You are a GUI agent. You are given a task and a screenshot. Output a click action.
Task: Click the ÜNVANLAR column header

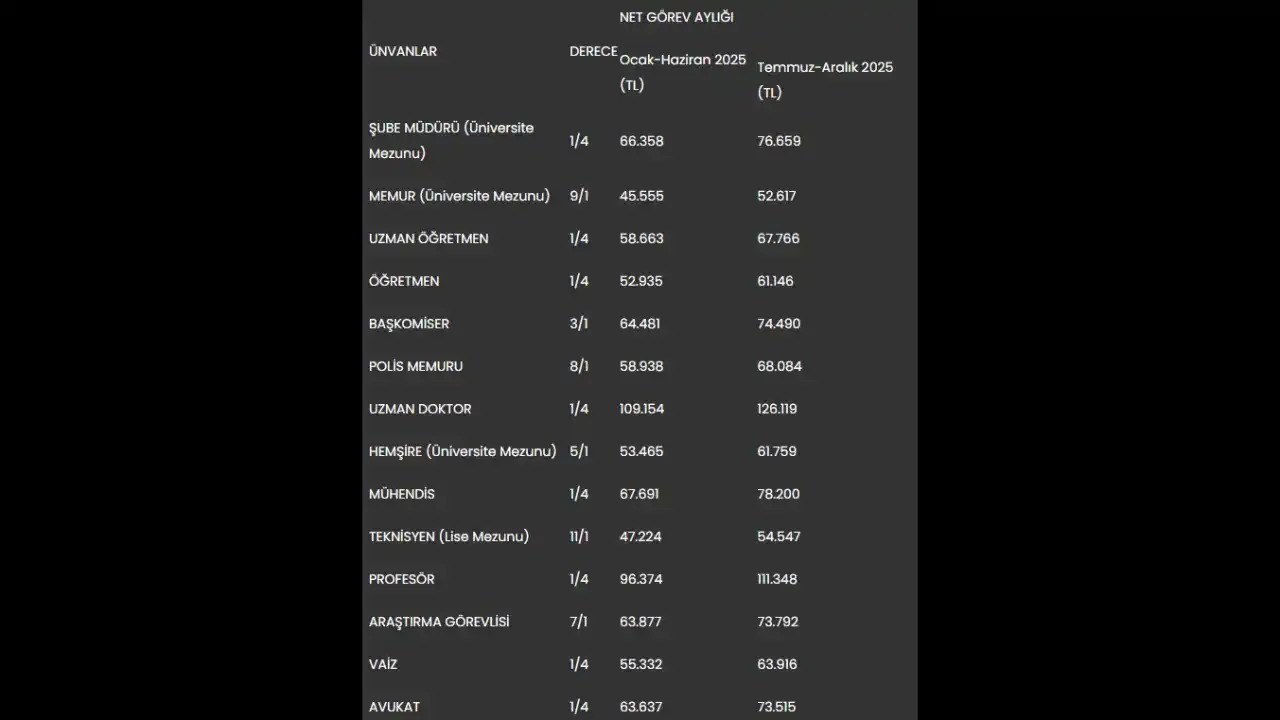[x=403, y=51]
